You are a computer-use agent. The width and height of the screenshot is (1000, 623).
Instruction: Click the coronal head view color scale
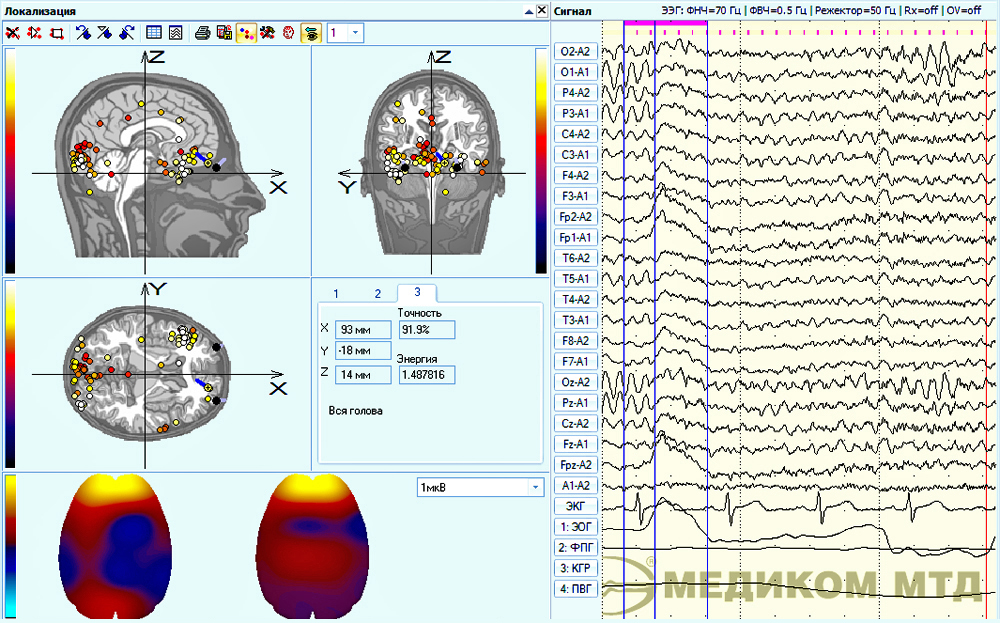[x=541, y=161]
